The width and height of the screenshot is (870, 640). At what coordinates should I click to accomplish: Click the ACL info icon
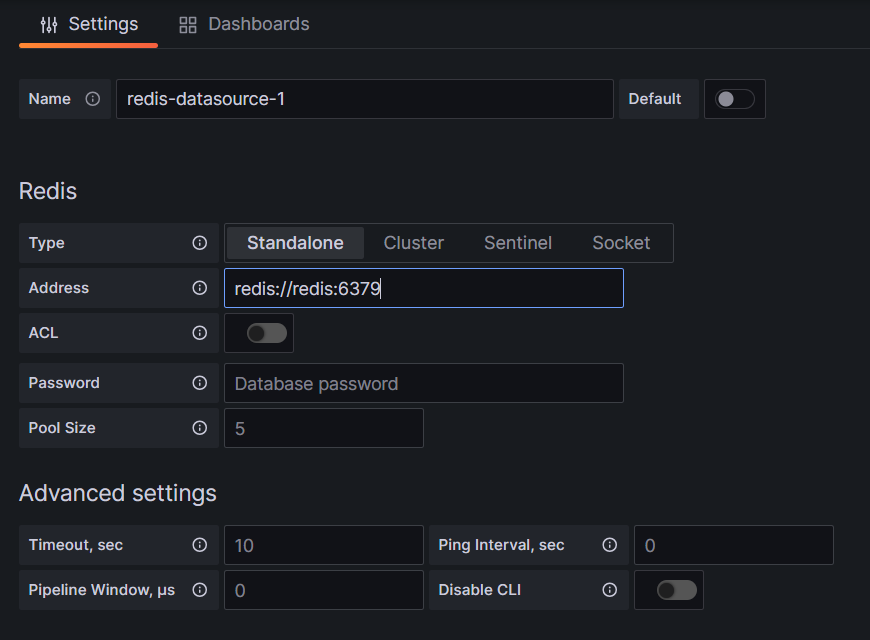tap(199, 333)
